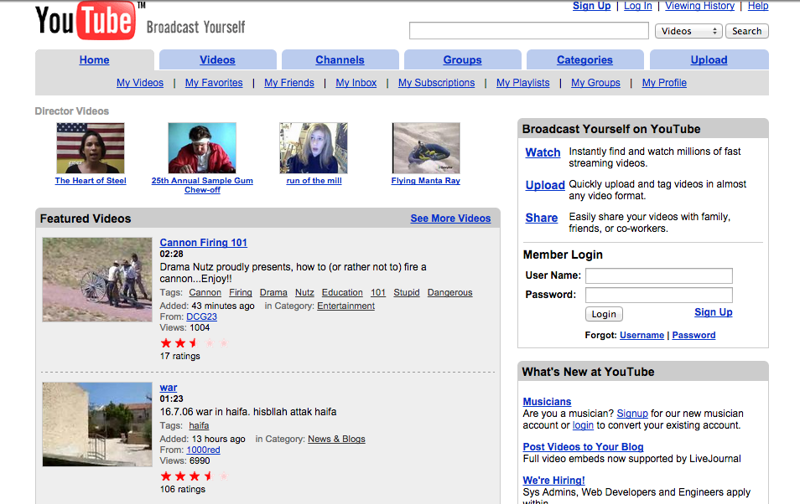Switch to the Groups tab

462,60
